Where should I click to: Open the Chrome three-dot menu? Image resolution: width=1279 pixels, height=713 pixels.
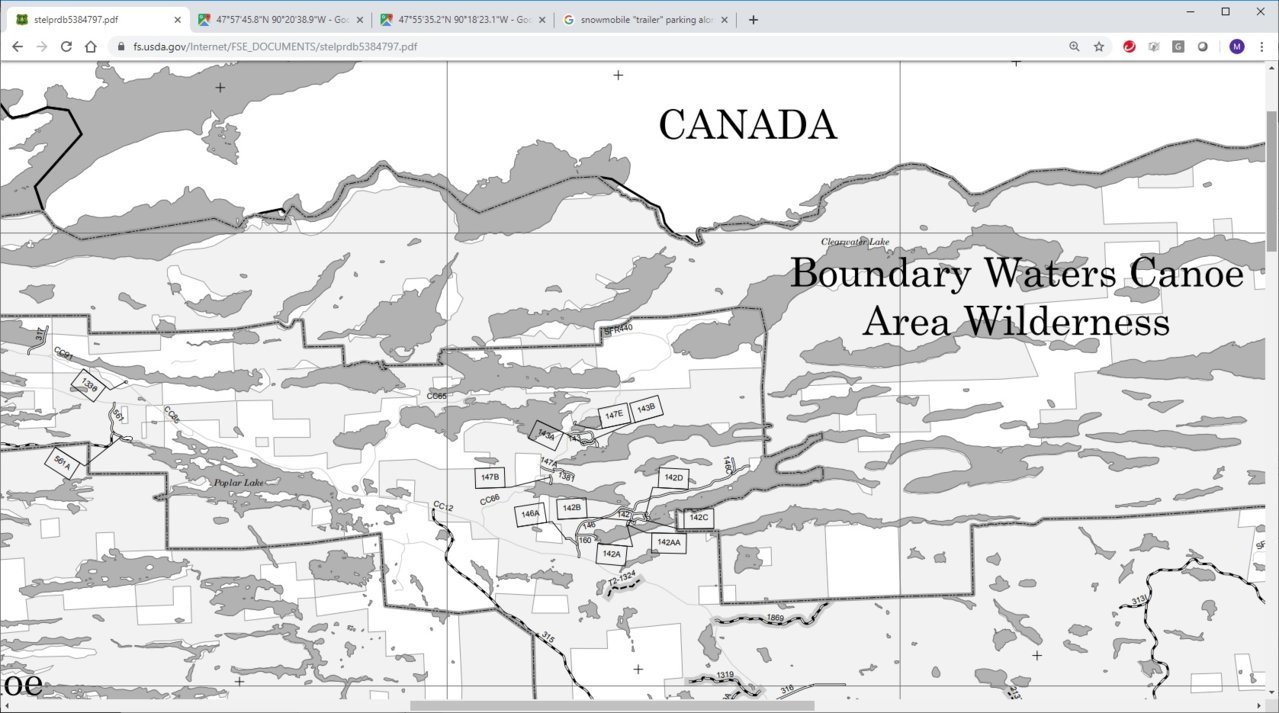[x=1262, y=46]
